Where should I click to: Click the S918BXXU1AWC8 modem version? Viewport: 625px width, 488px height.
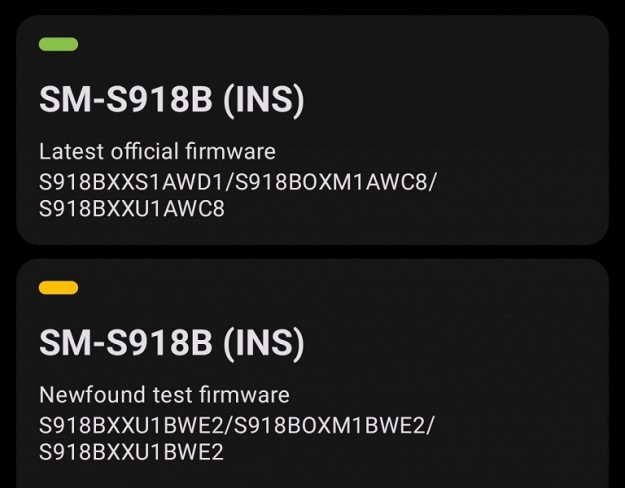click(x=132, y=209)
